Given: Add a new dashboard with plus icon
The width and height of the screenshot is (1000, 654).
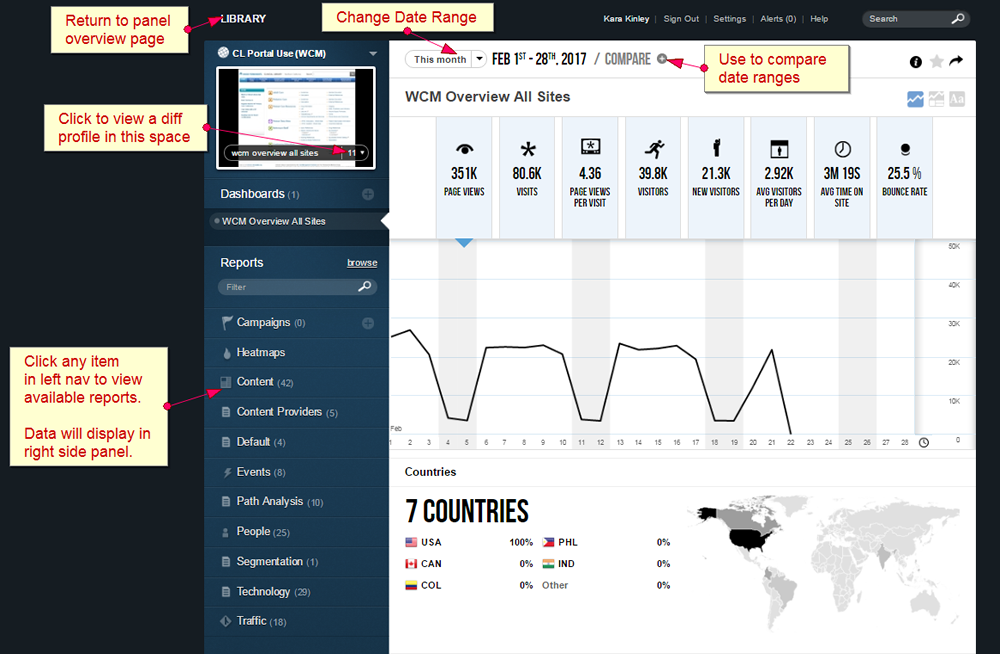Looking at the screenshot, I should [368, 194].
